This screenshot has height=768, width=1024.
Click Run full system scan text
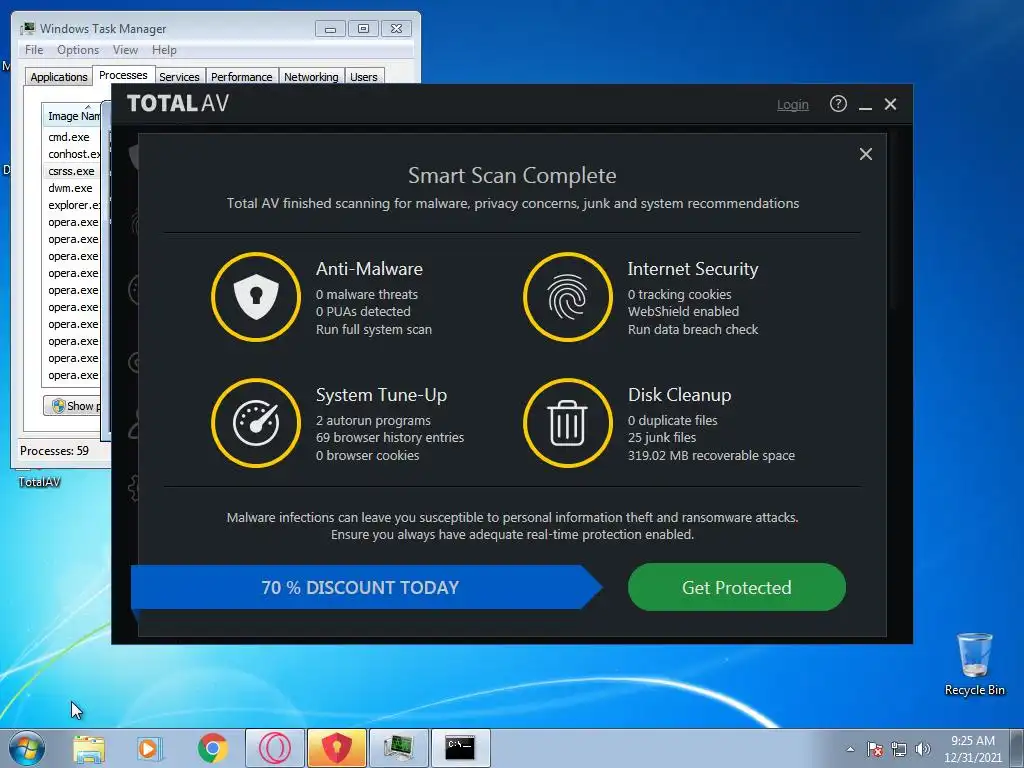[374, 329]
